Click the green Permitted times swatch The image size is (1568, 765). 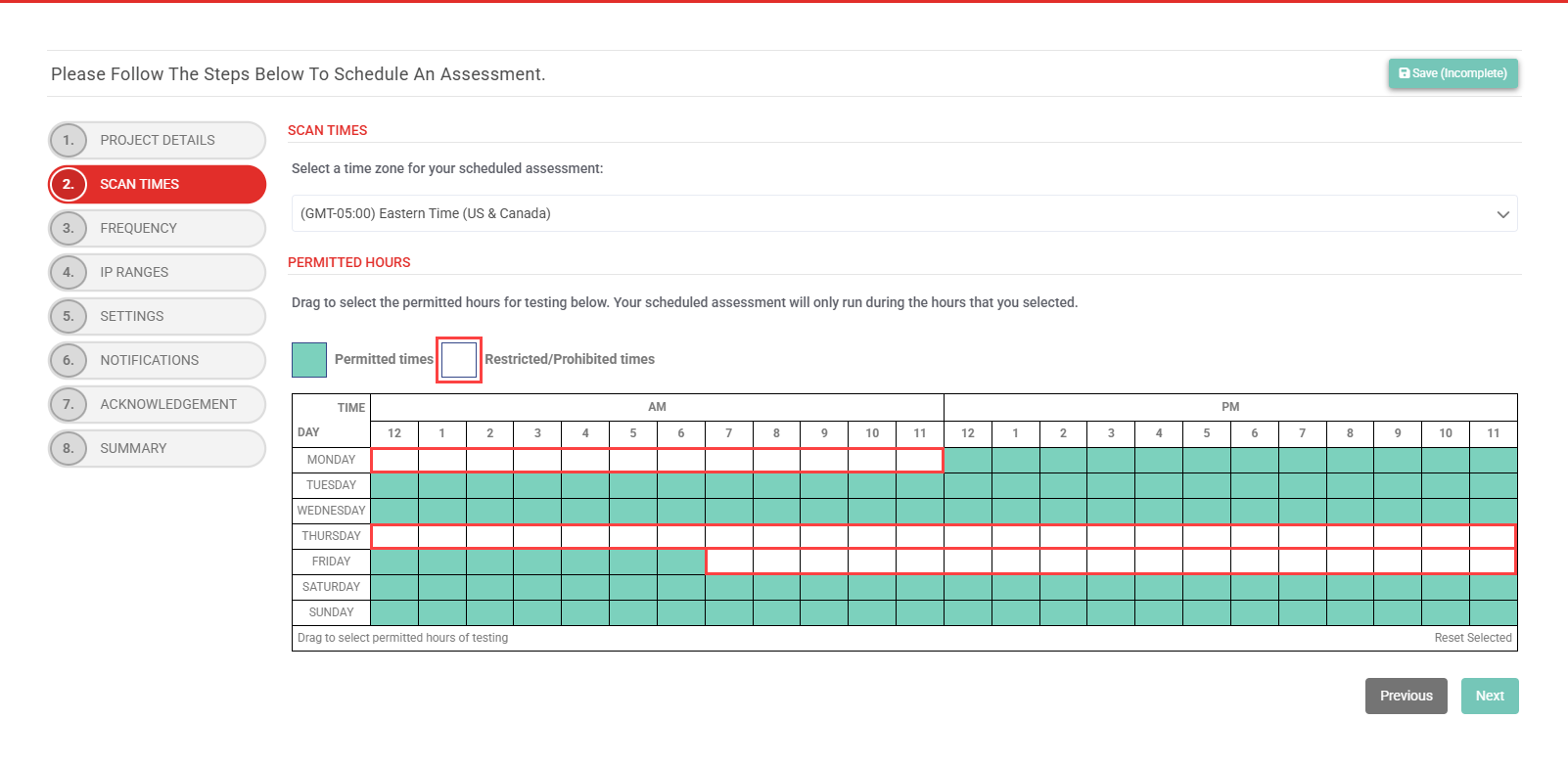point(309,360)
